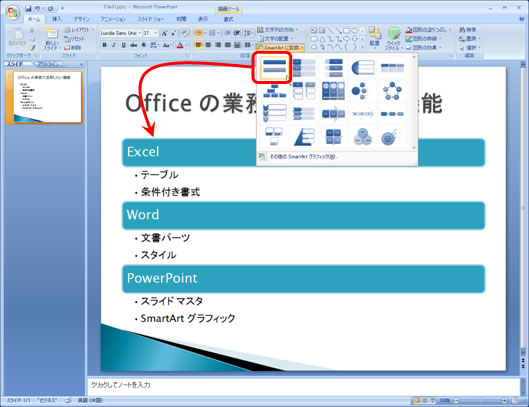This screenshot has width=529, height=407.
Task: Choose the organization chart SmartArt layout
Action: (274, 91)
